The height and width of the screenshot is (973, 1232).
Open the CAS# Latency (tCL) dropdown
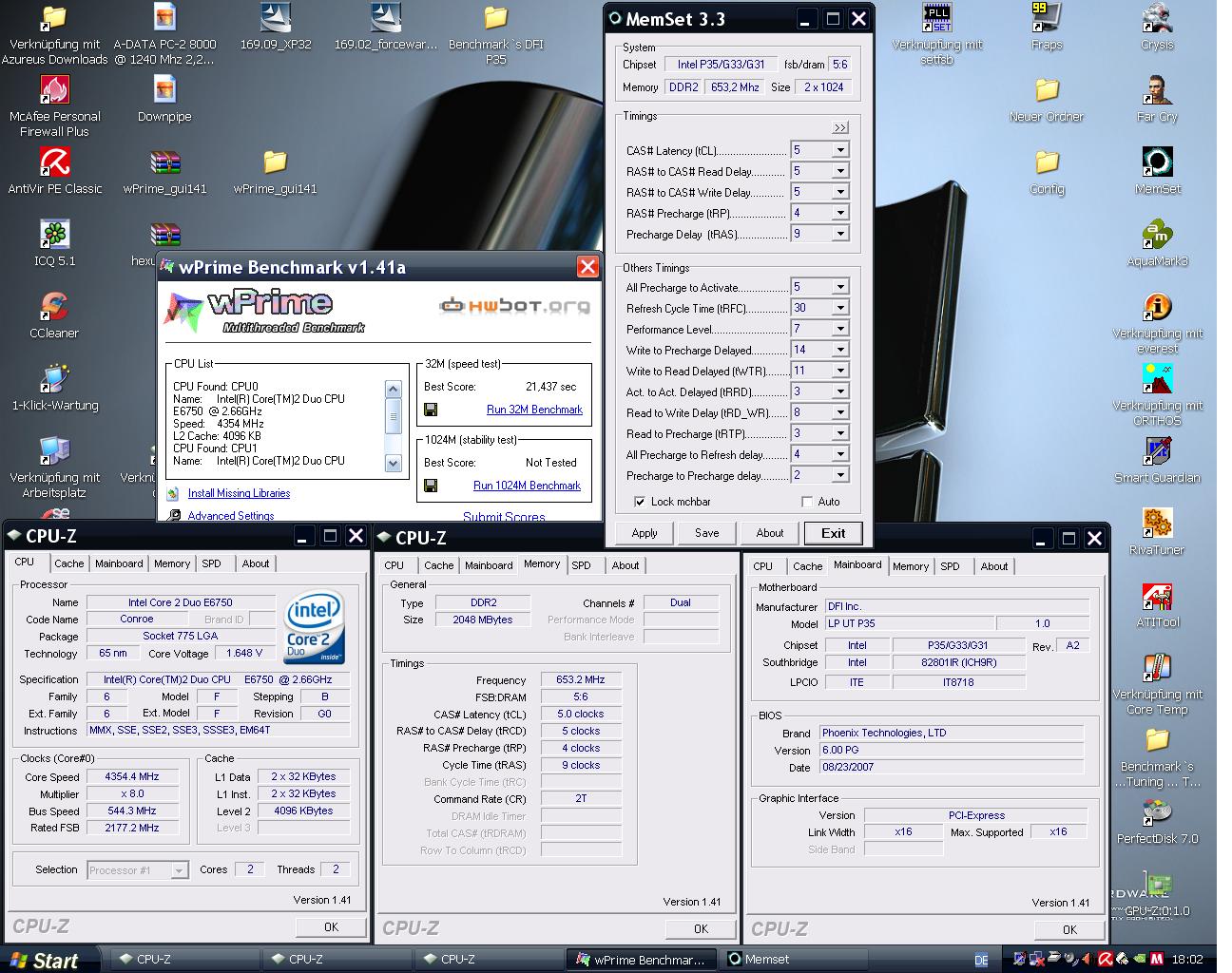(839, 150)
